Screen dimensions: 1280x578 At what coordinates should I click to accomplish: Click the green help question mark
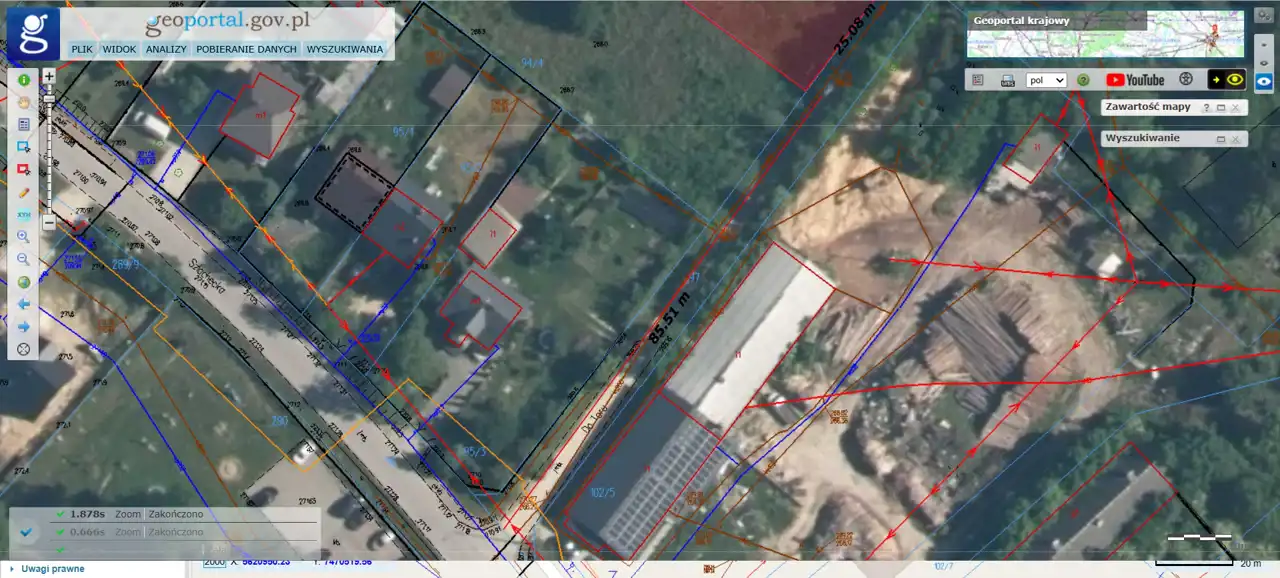pyautogui.click(x=1083, y=80)
